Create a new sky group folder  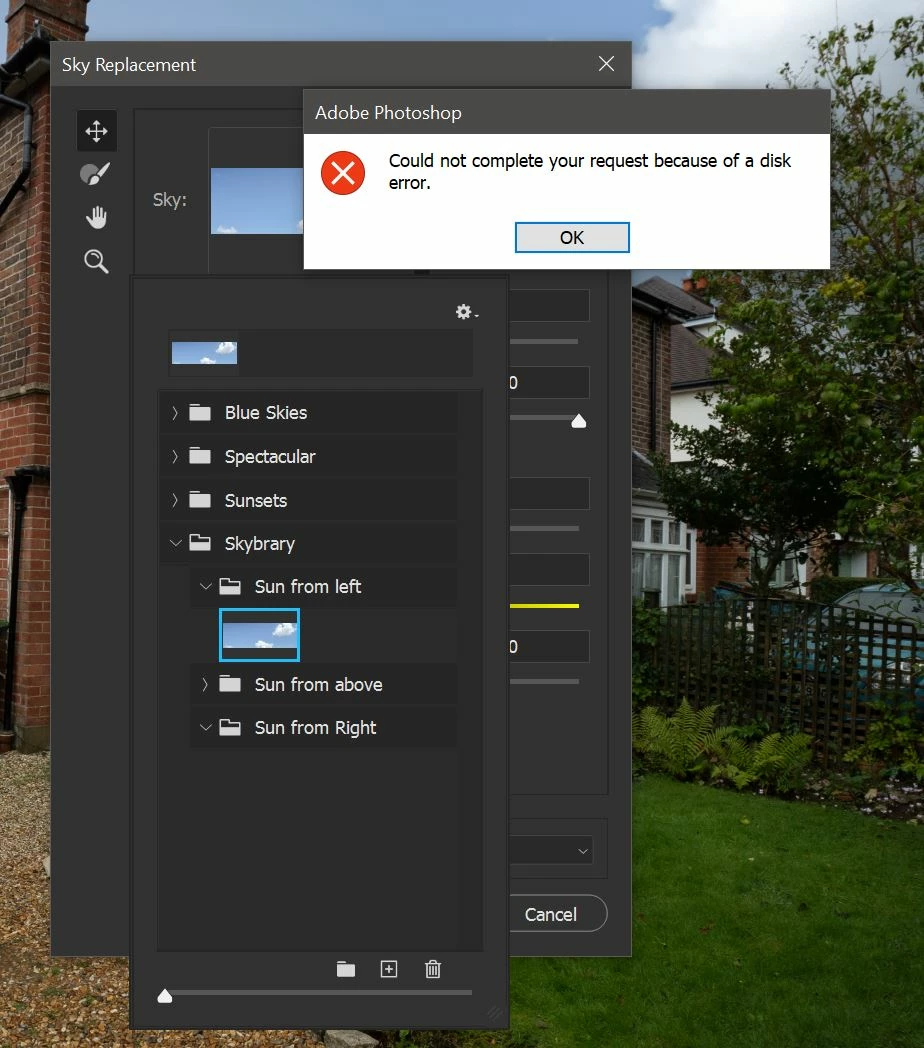pos(346,969)
